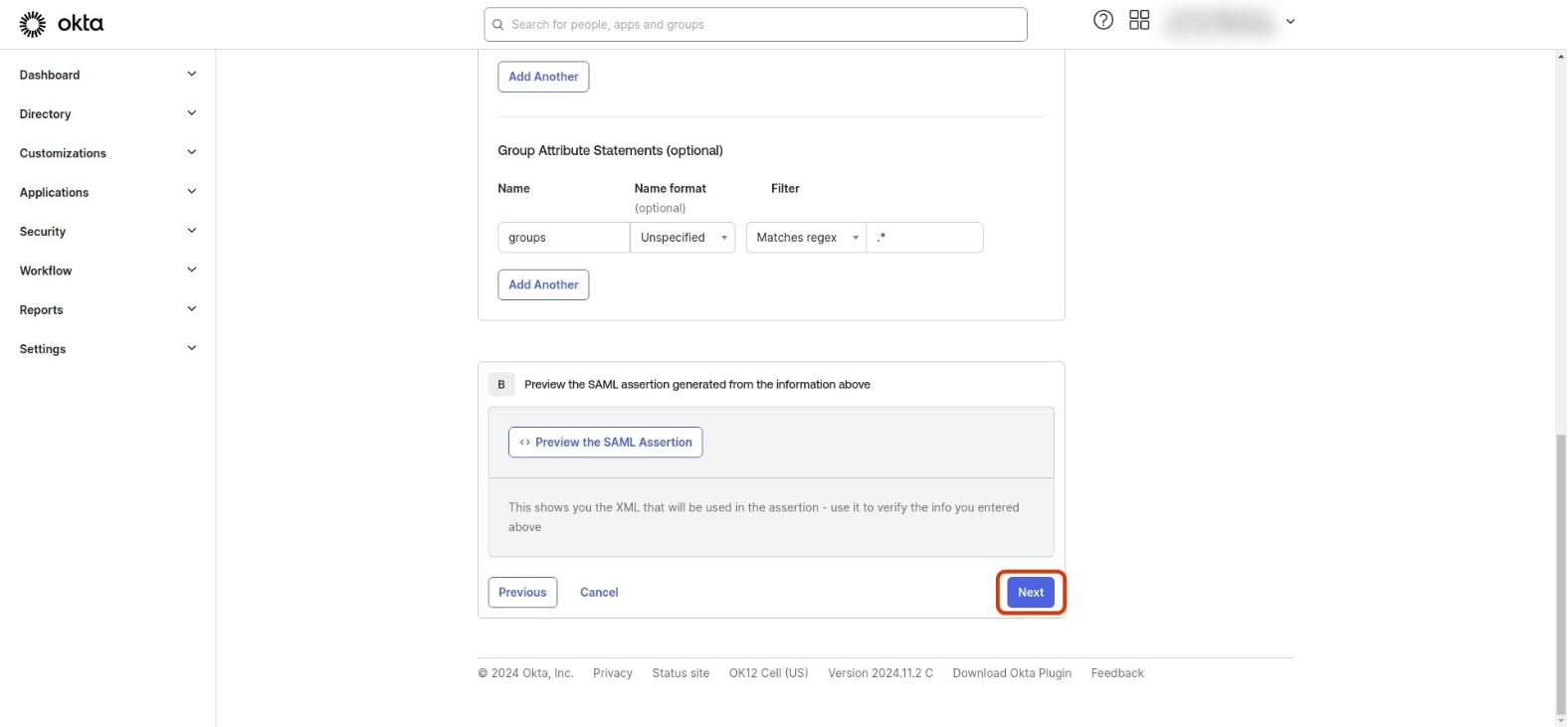Open Dashboard in the sidebar
The width and height of the screenshot is (1568, 727).
(x=50, y=75)
